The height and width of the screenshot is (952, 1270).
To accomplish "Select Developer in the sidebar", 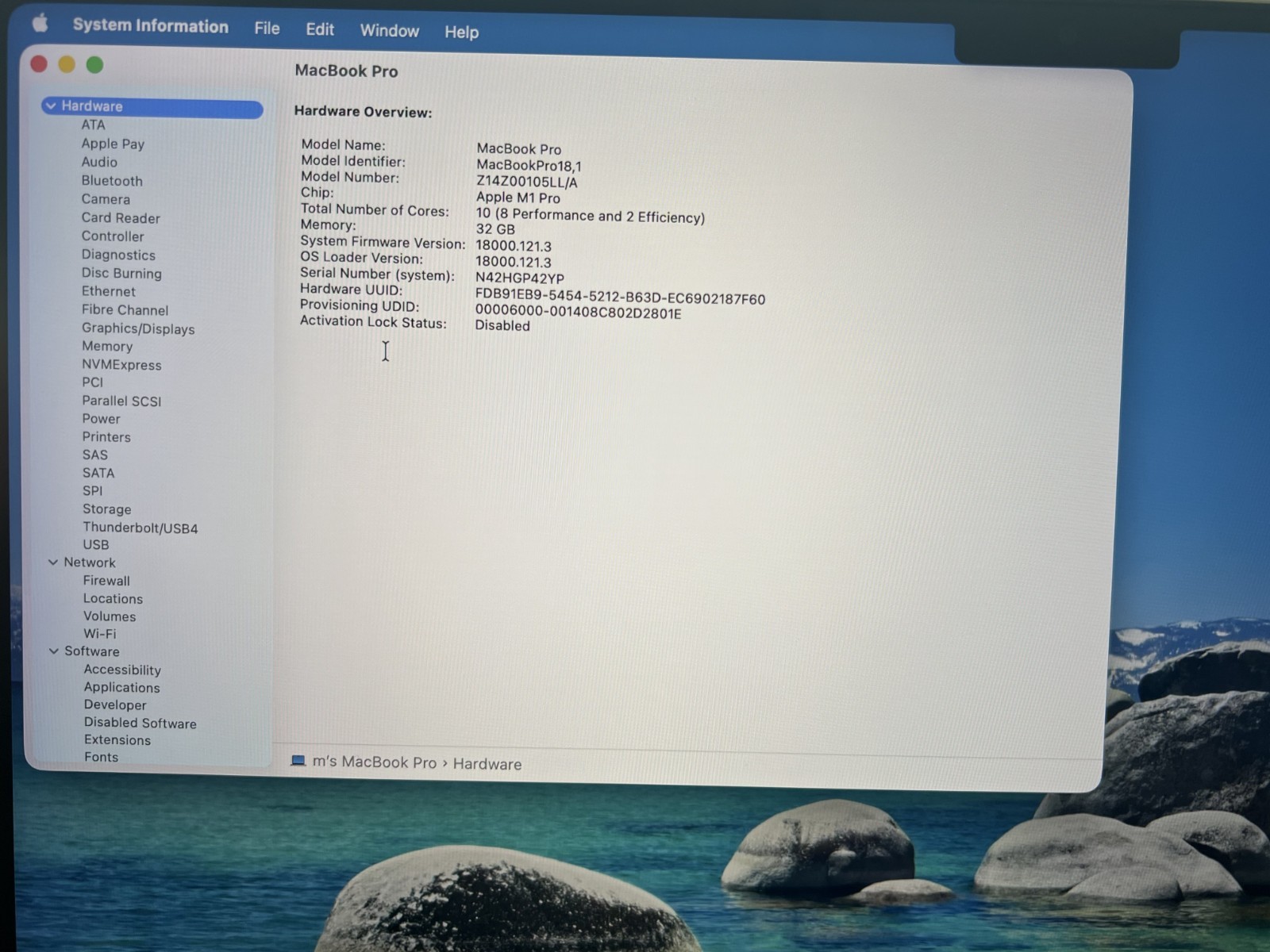I will coord(115,705).
